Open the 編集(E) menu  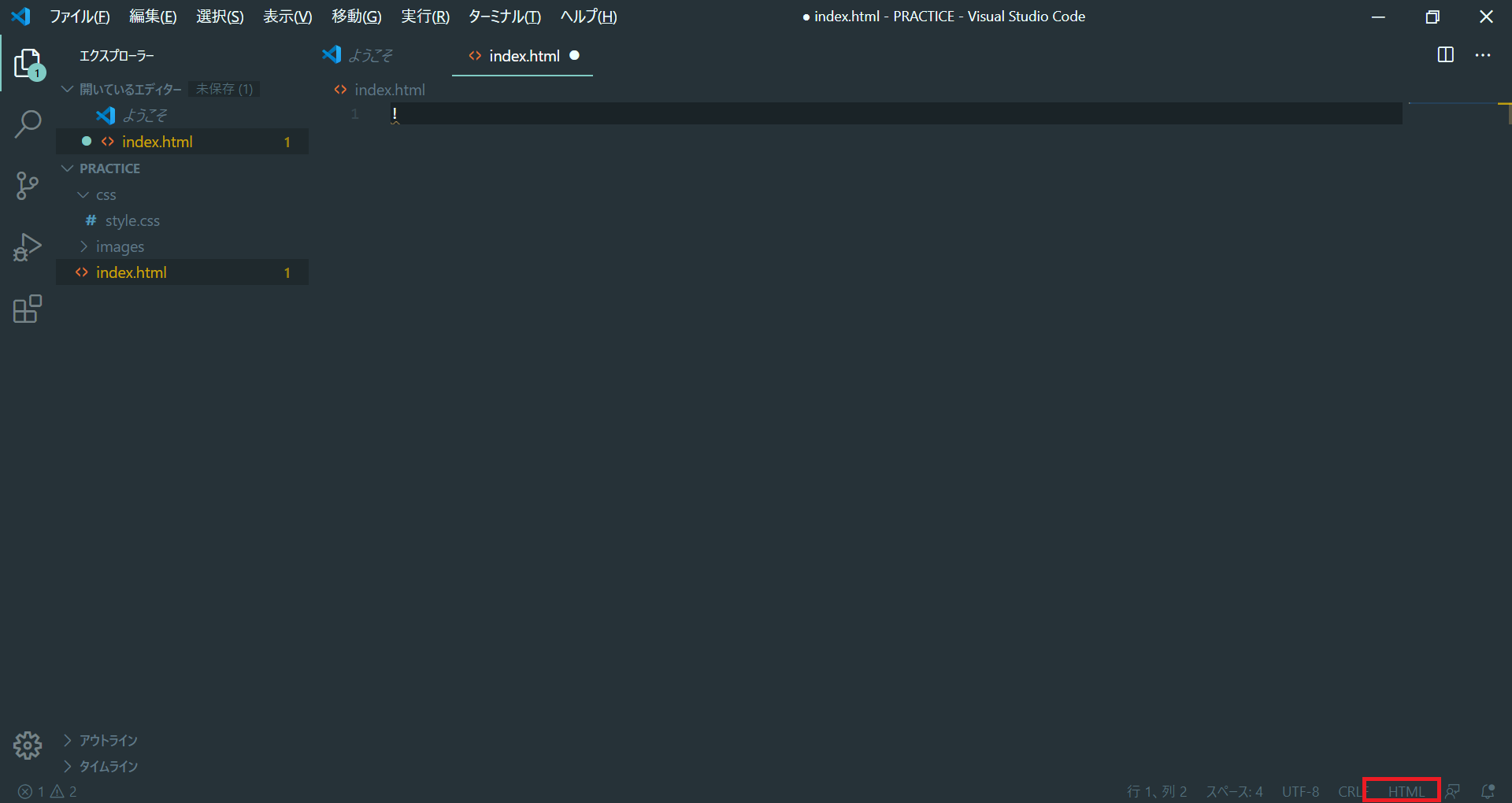[153, 17]
